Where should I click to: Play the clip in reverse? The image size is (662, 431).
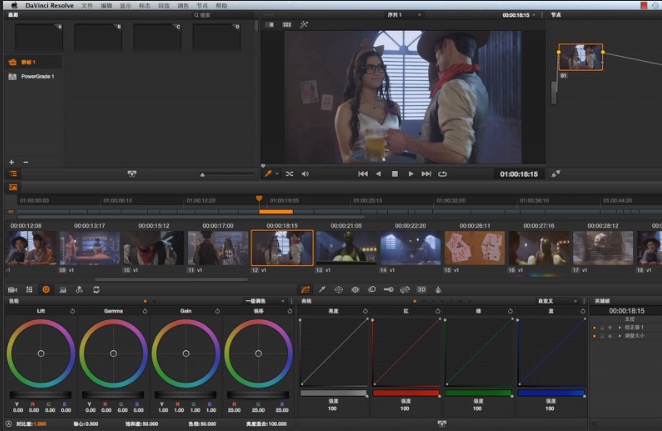click(x=378, y=173)
